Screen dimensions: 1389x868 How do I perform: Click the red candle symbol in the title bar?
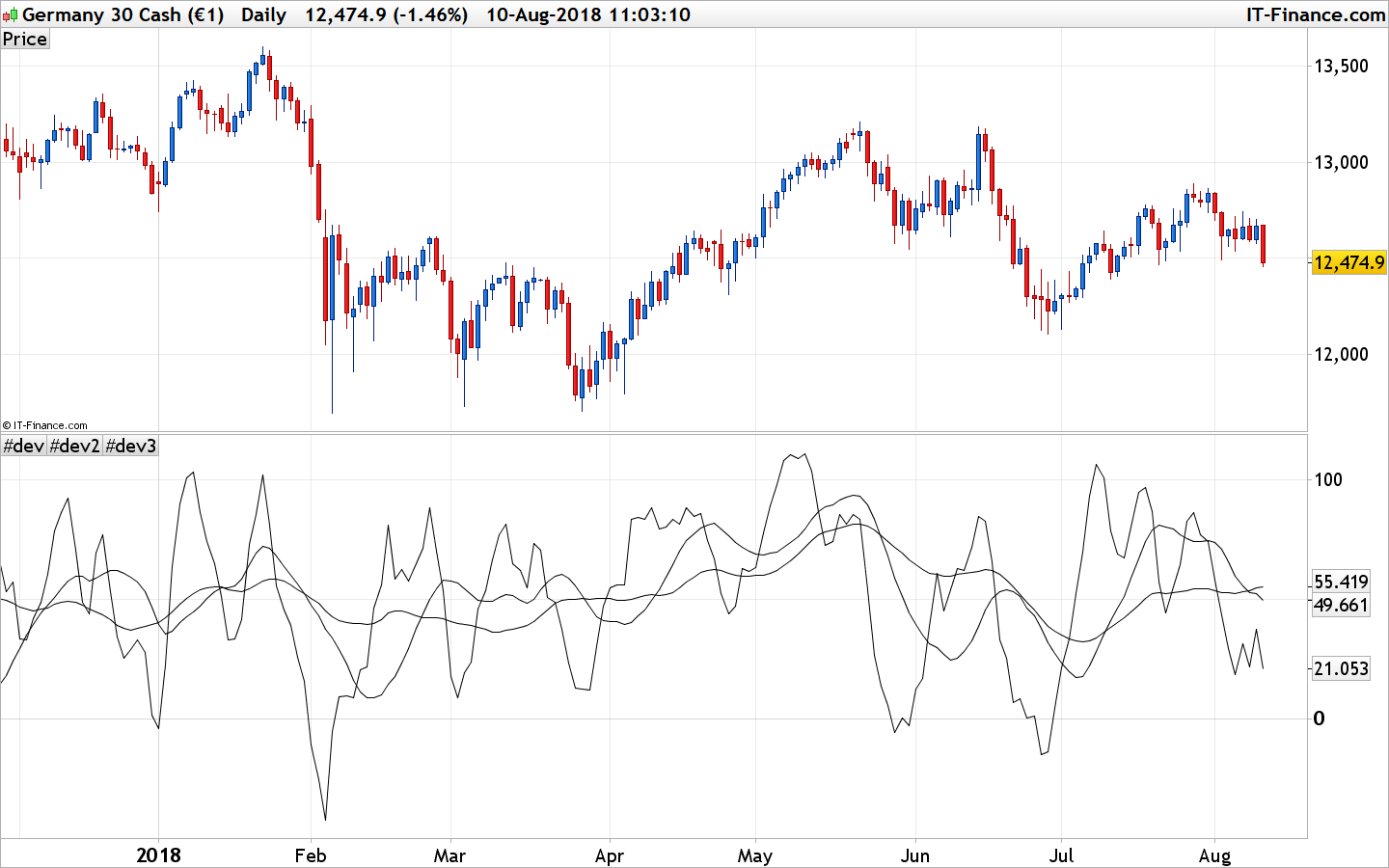(6, 16)
